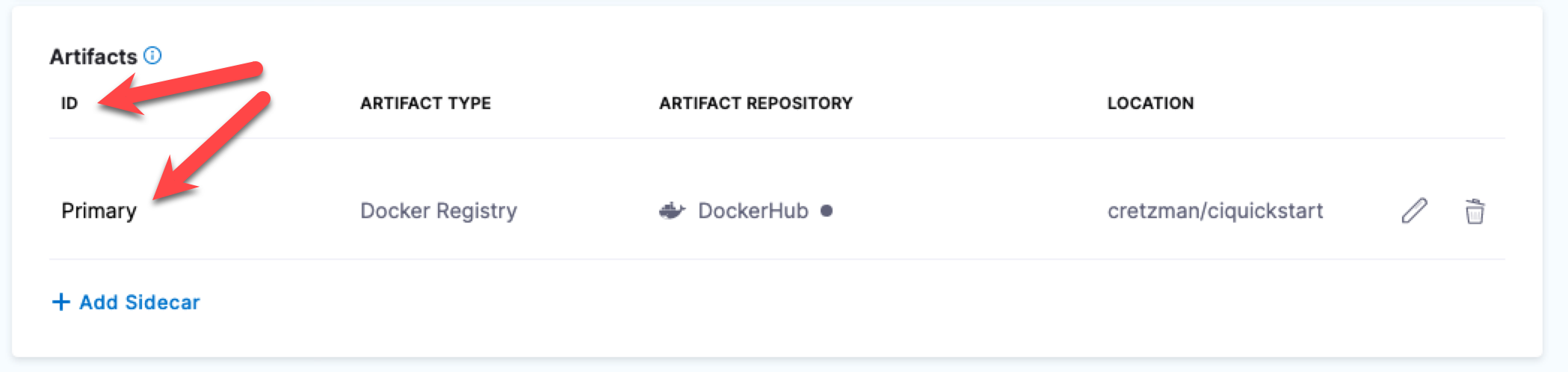Screen dimensions: 1568x372
Task: Select the ID column header
Action: click(70, 103)
